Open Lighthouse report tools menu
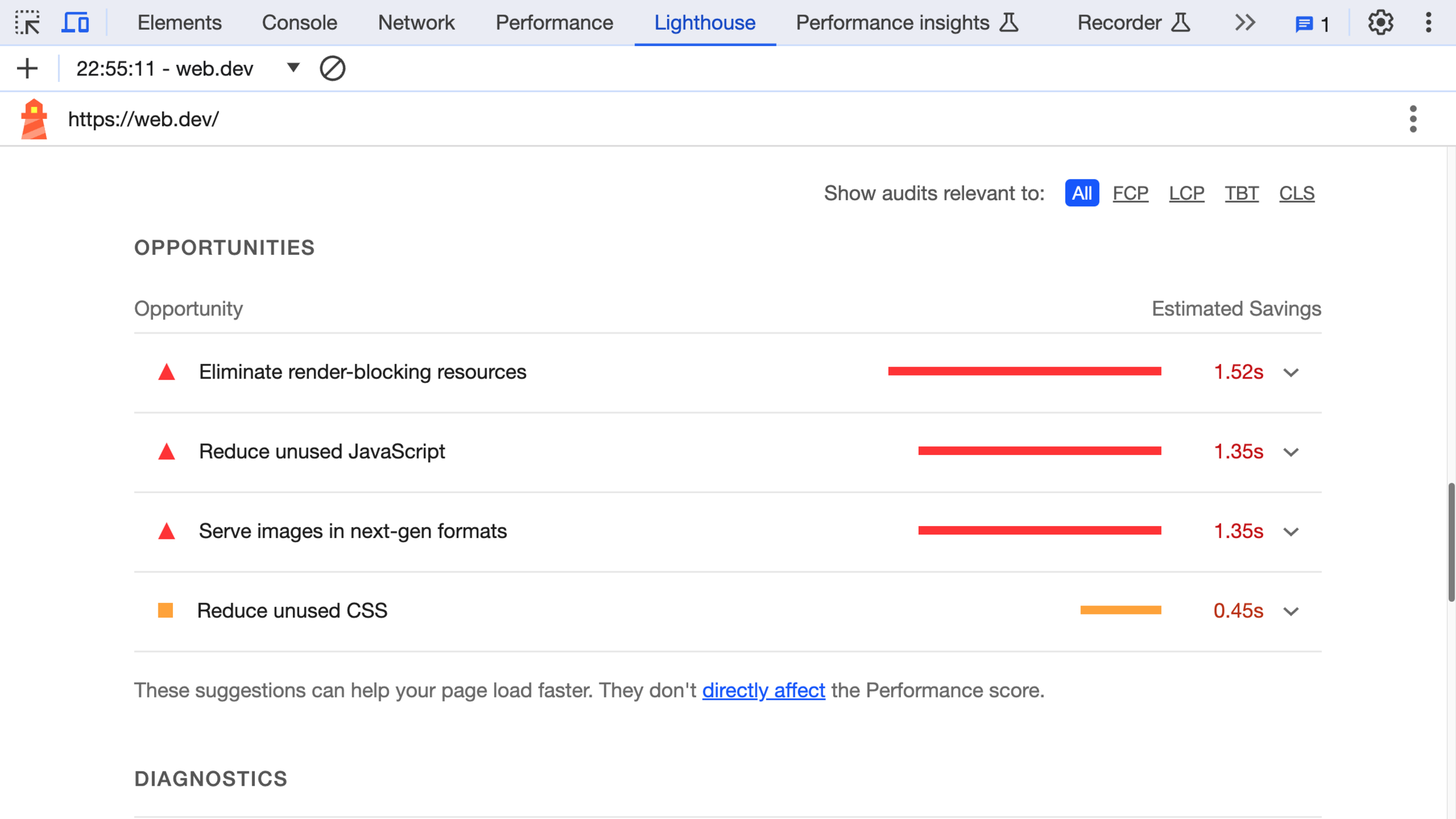 1413,119
